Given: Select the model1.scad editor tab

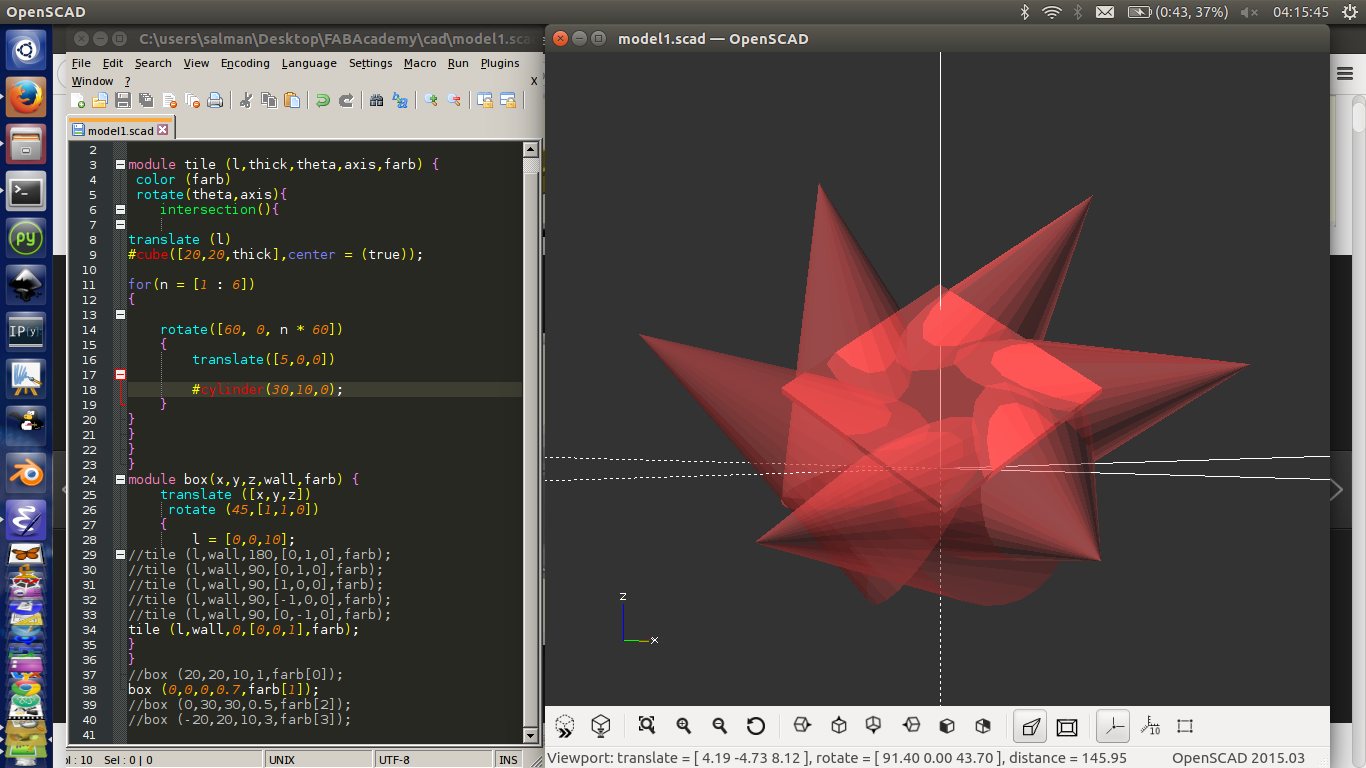Looking at the screenshot, I should [120, 128].
